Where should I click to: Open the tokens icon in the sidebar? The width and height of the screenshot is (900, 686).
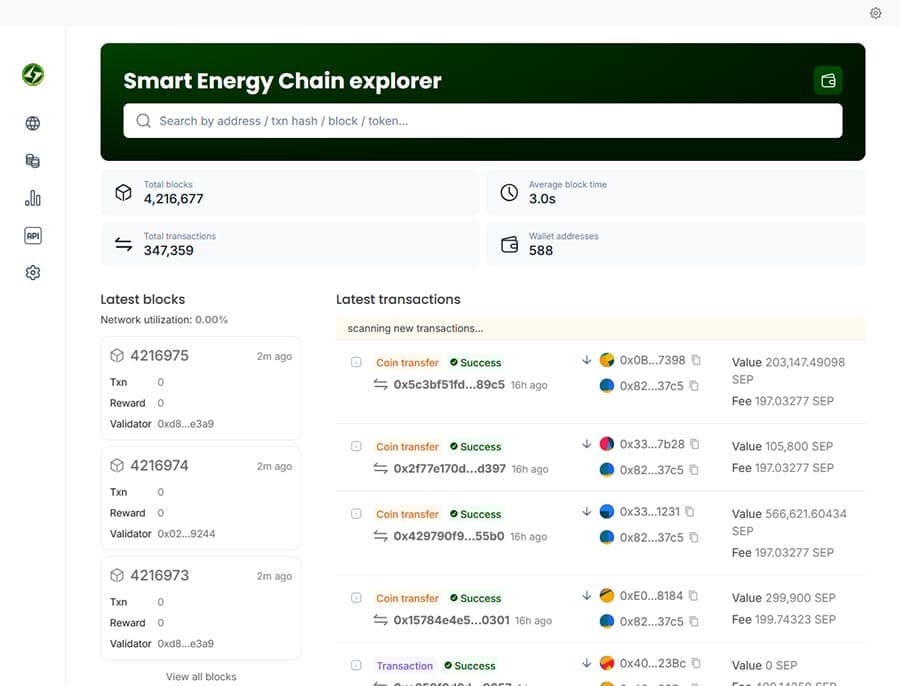[32, 160]
